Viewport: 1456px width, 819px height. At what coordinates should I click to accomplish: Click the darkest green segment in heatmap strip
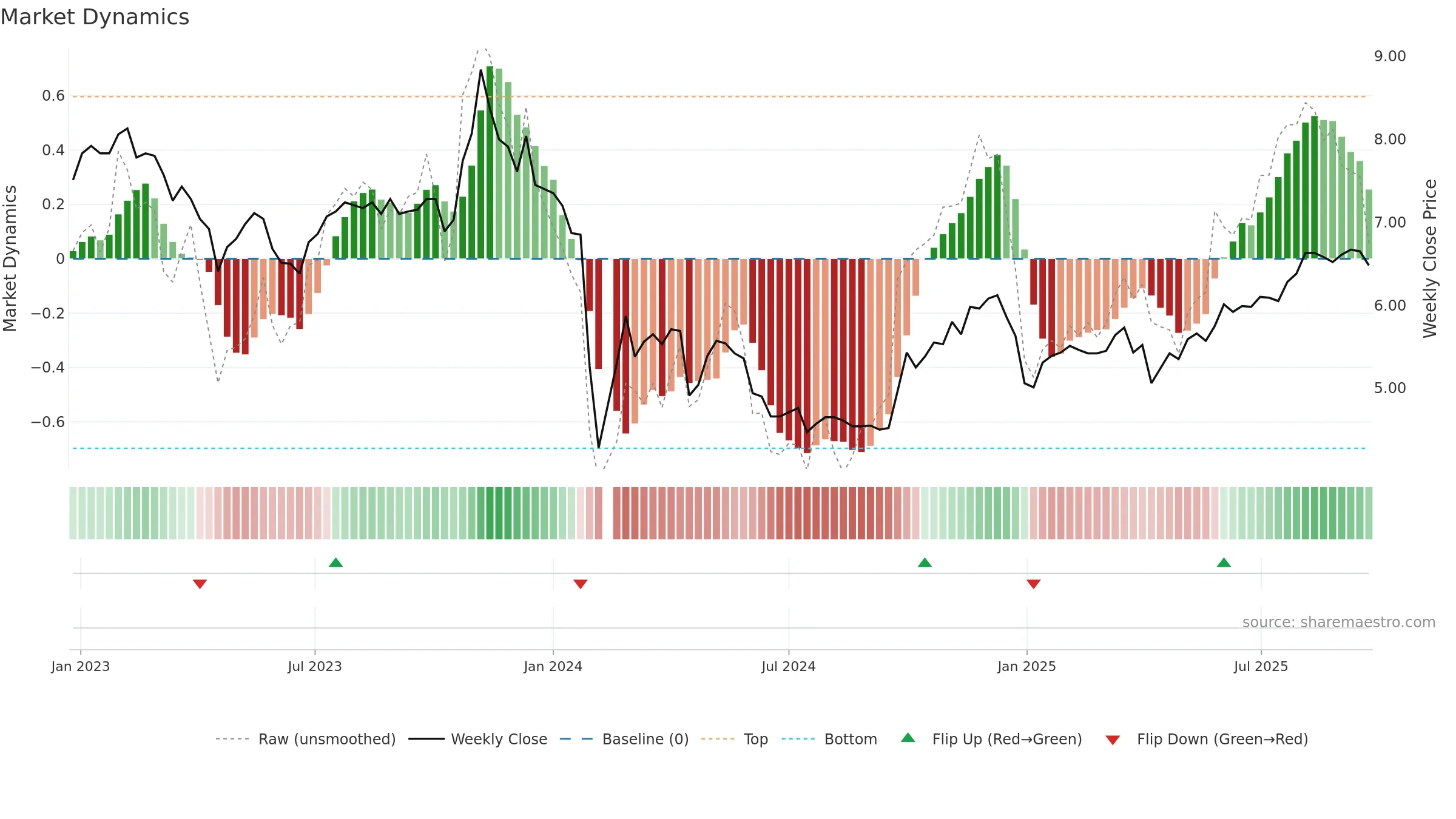(490, 513)
